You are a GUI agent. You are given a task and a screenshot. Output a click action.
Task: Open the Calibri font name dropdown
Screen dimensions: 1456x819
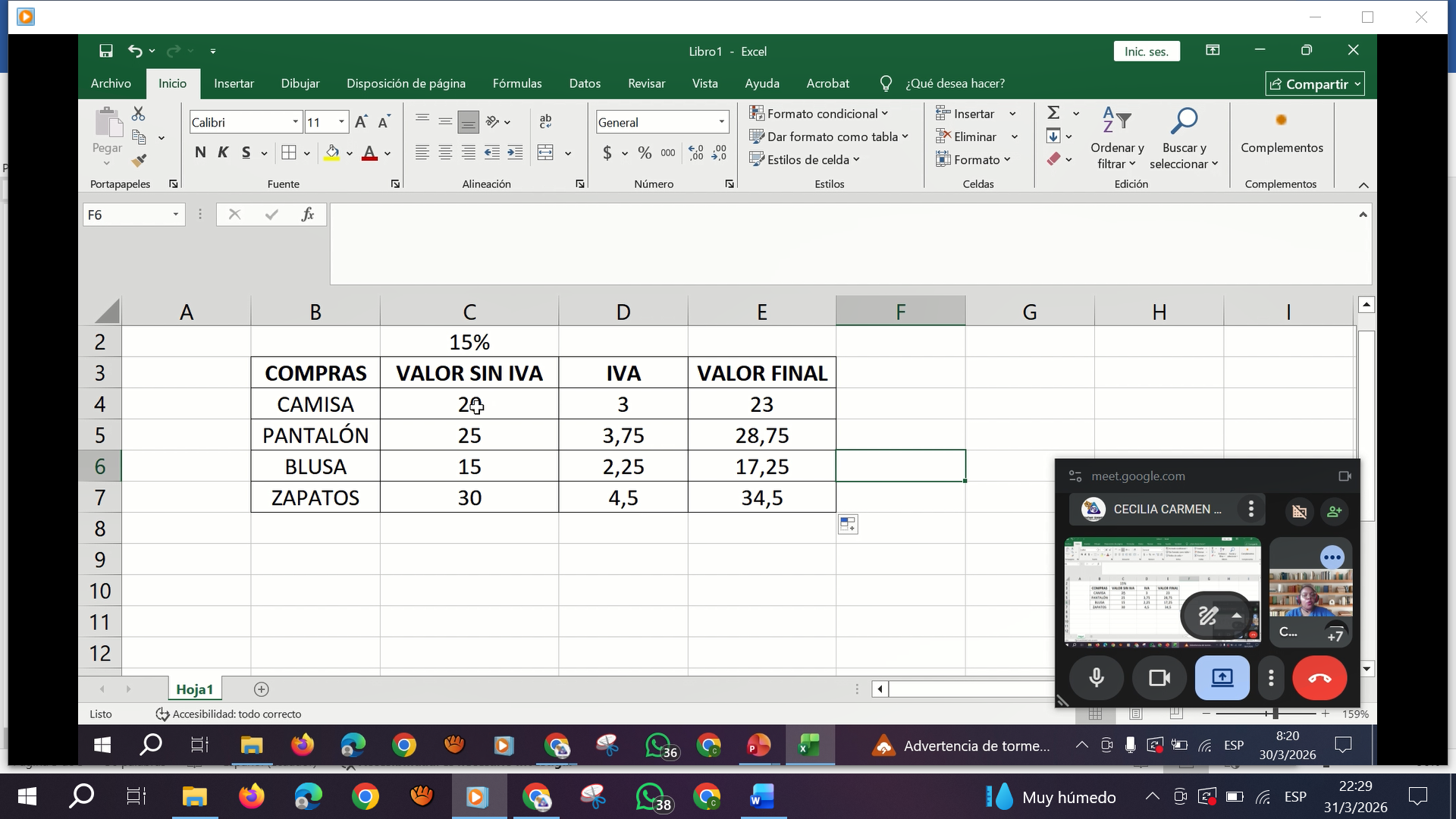point(296,122)
